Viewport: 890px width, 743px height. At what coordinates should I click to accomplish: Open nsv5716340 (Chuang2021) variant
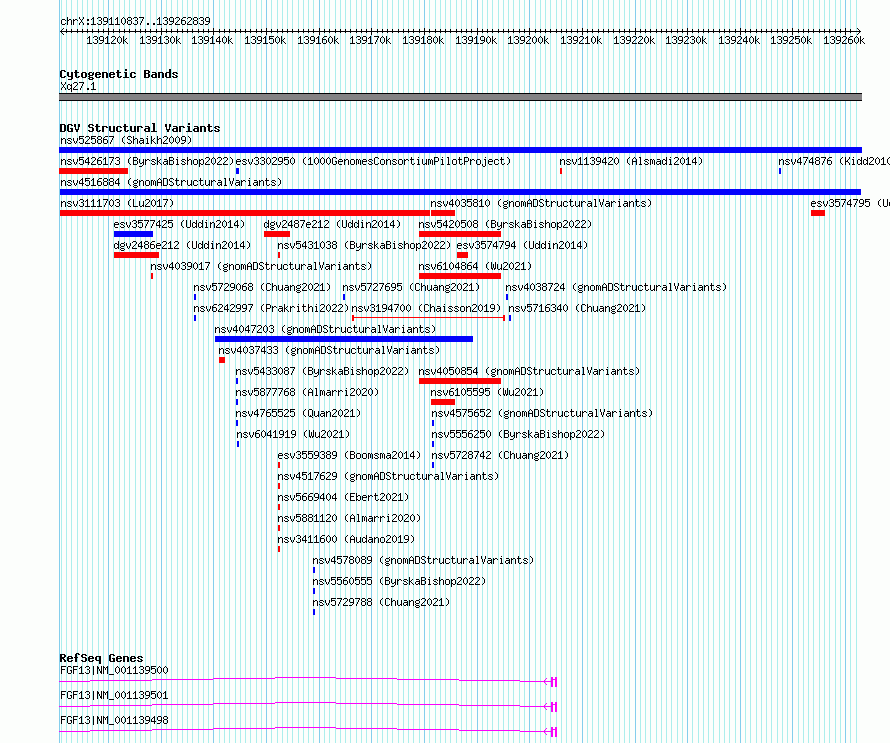click(x=577, y=308)
